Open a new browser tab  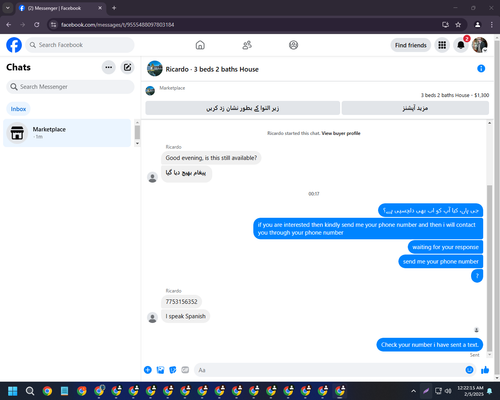click(114, 8)
